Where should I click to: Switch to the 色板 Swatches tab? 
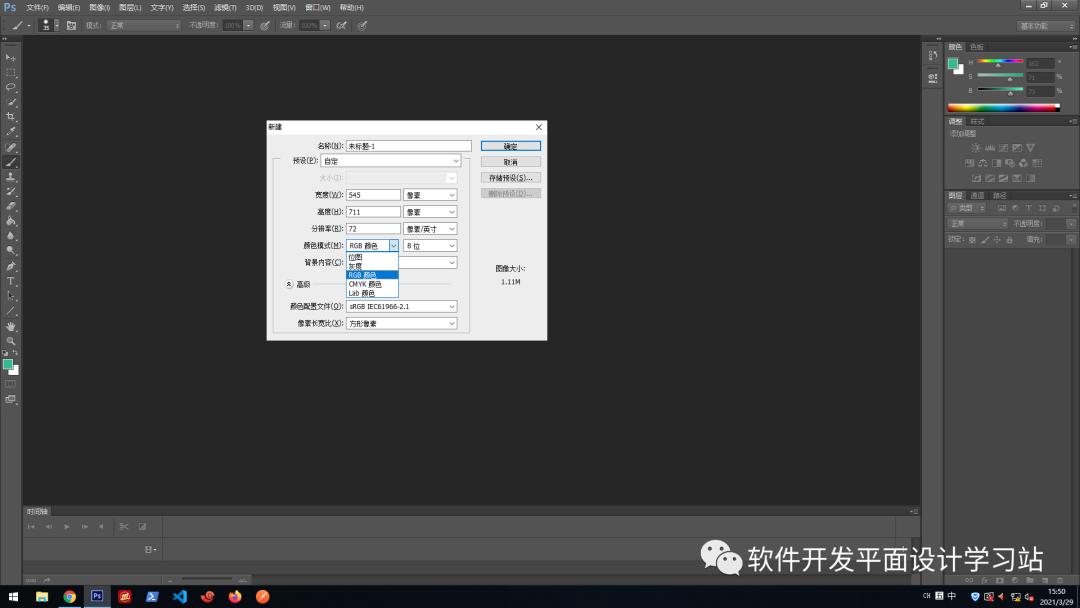coord(978,46)
